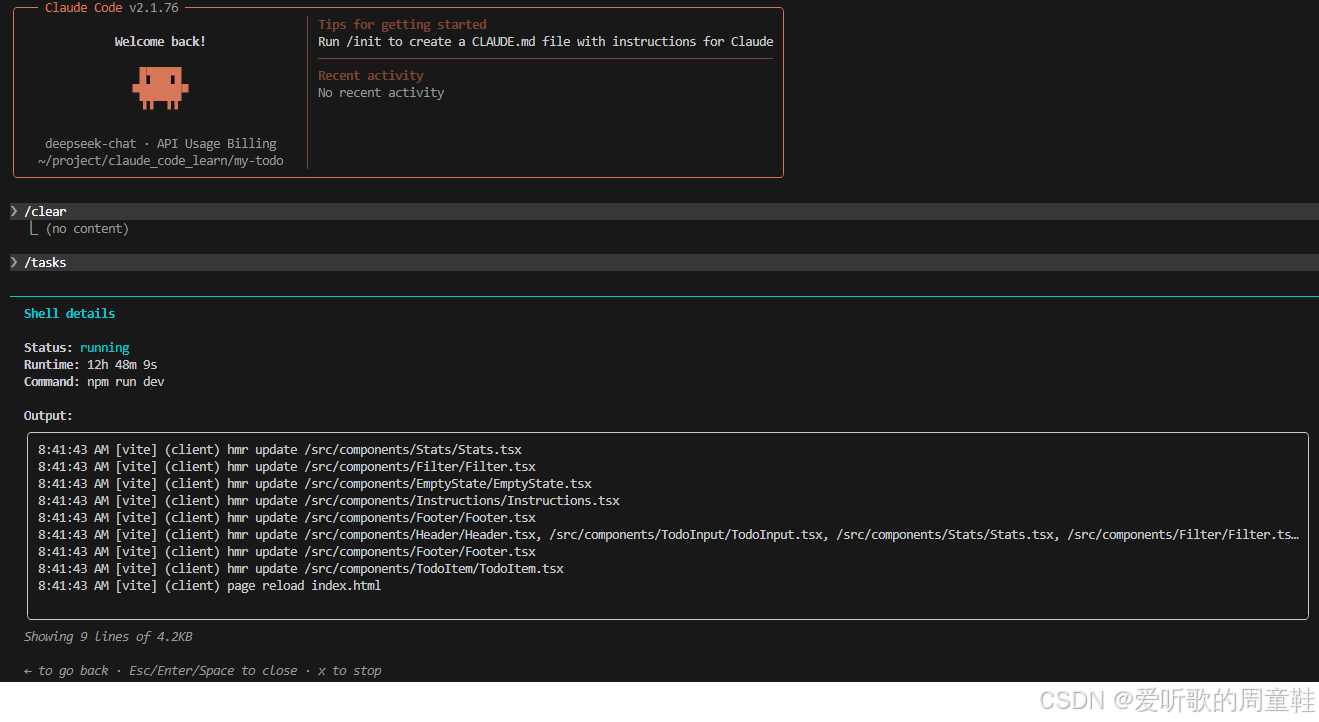Image resolution: width=1319 pixels, height=722 pixels.
Task: Click the /tasks command line
Action: [x=664, y=262]
